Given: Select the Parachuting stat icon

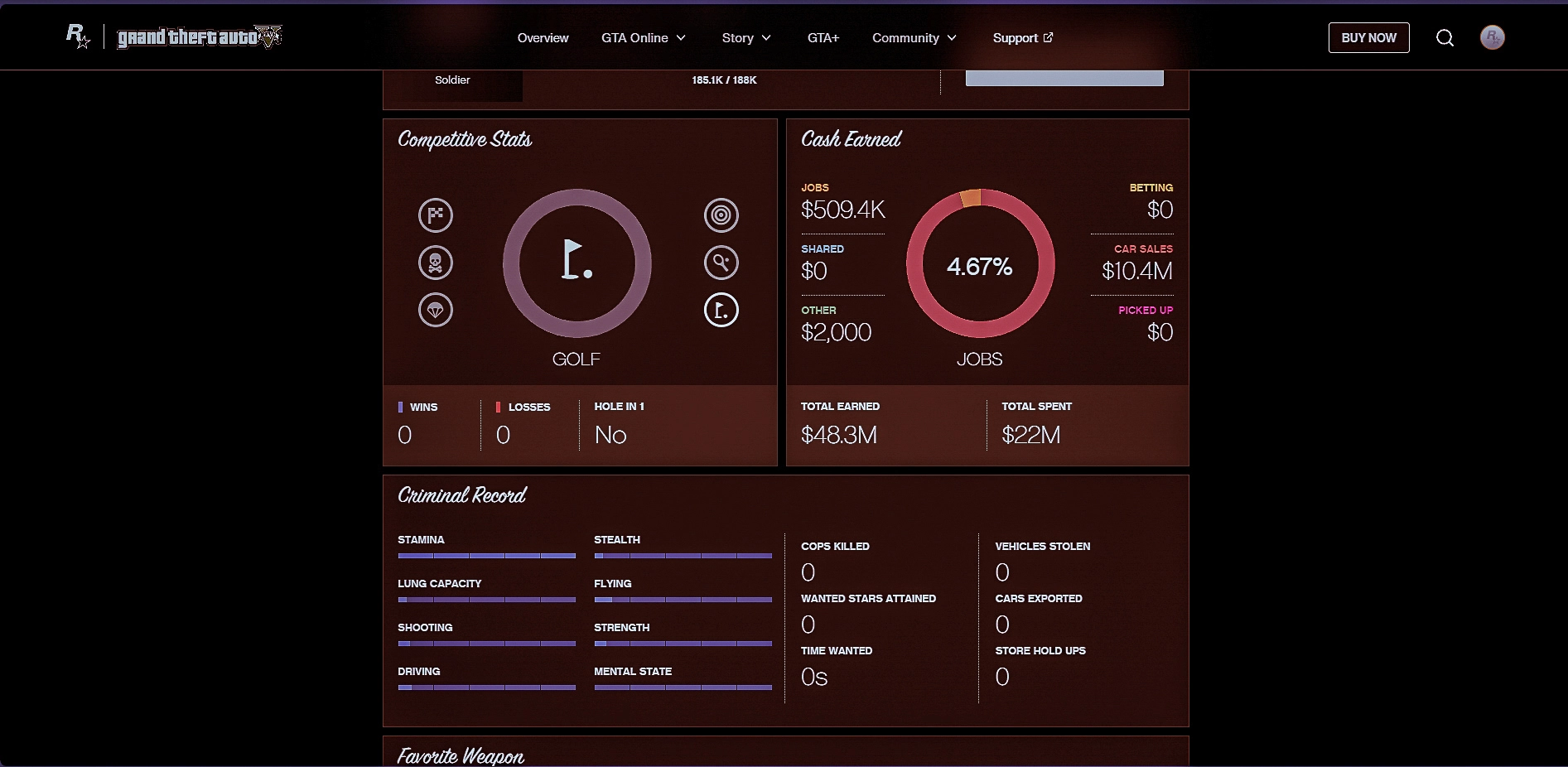Looking at the screenshot, I should [436, 310].
